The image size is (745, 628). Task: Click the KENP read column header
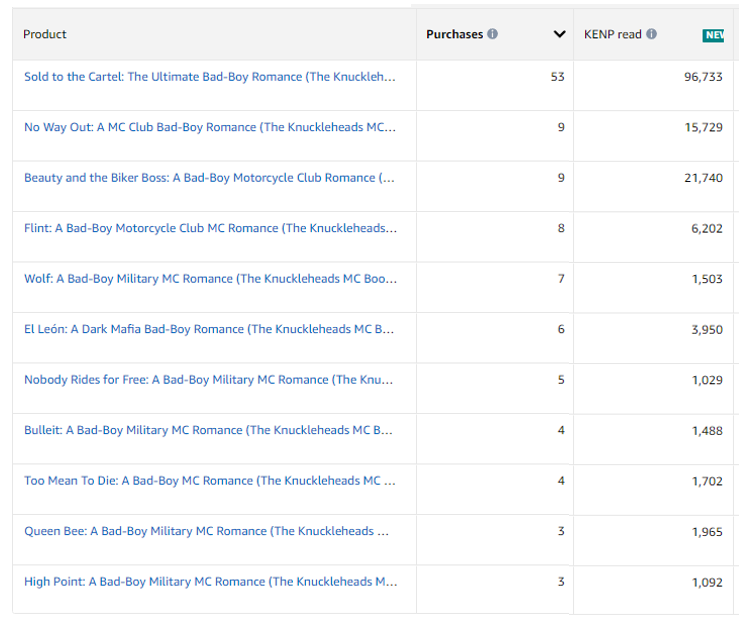(612, 34)
